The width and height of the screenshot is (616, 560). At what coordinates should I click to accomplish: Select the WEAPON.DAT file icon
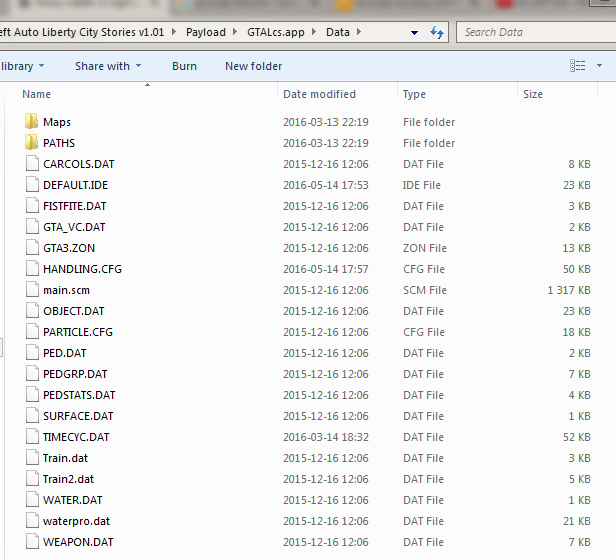pyautogui.click(x=32, y=542)
